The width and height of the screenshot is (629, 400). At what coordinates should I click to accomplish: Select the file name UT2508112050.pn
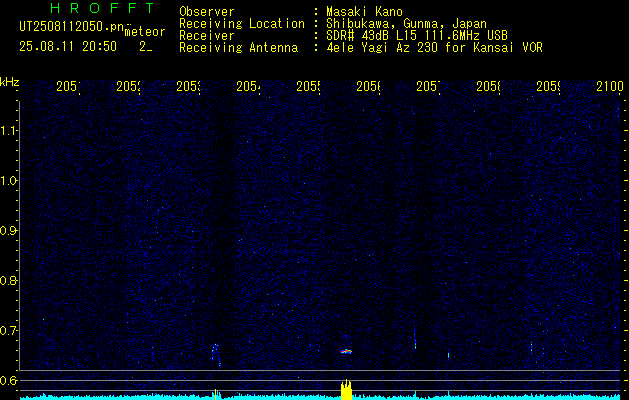72,27
